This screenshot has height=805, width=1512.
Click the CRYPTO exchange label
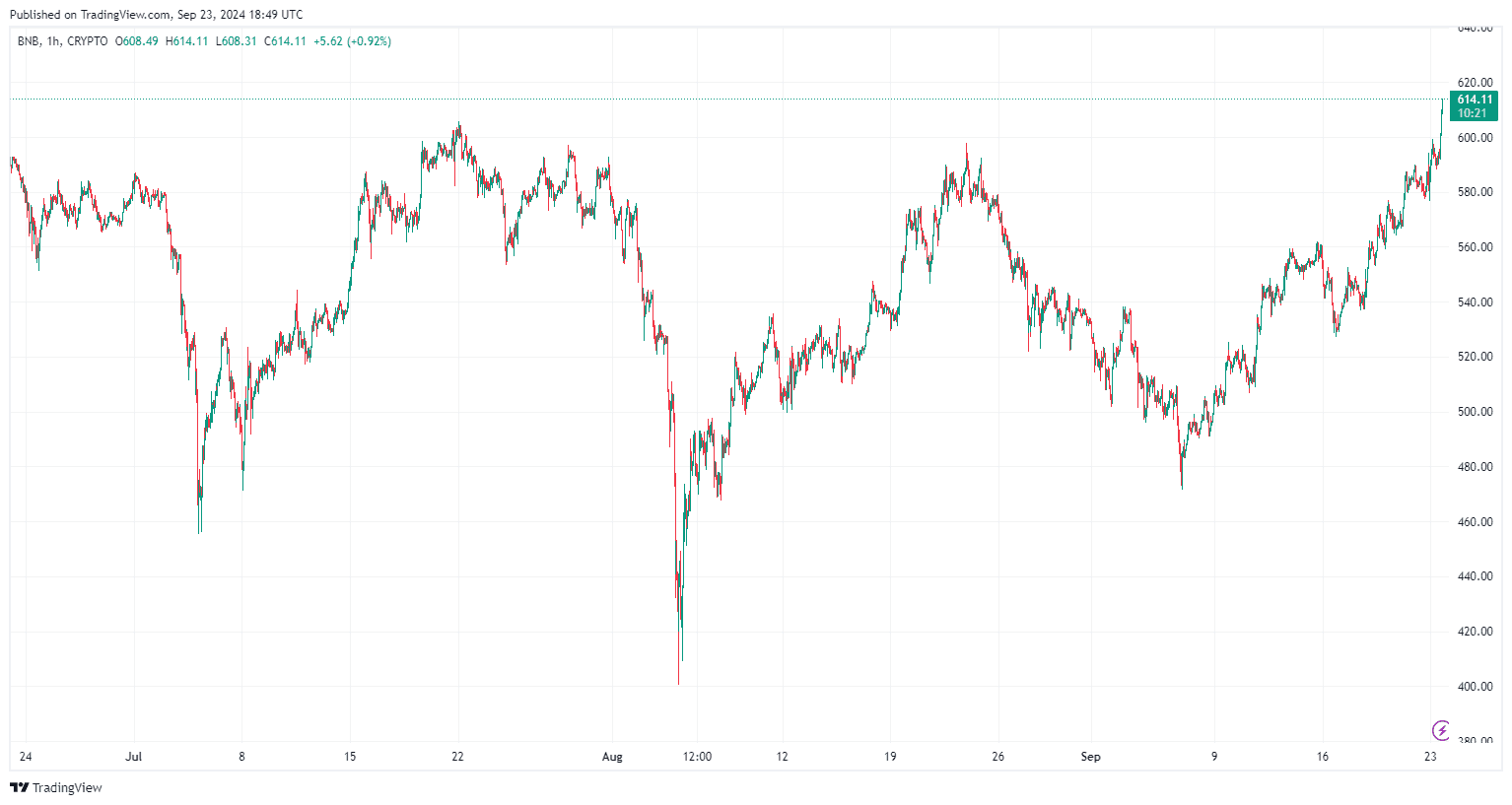coord(88,41)
